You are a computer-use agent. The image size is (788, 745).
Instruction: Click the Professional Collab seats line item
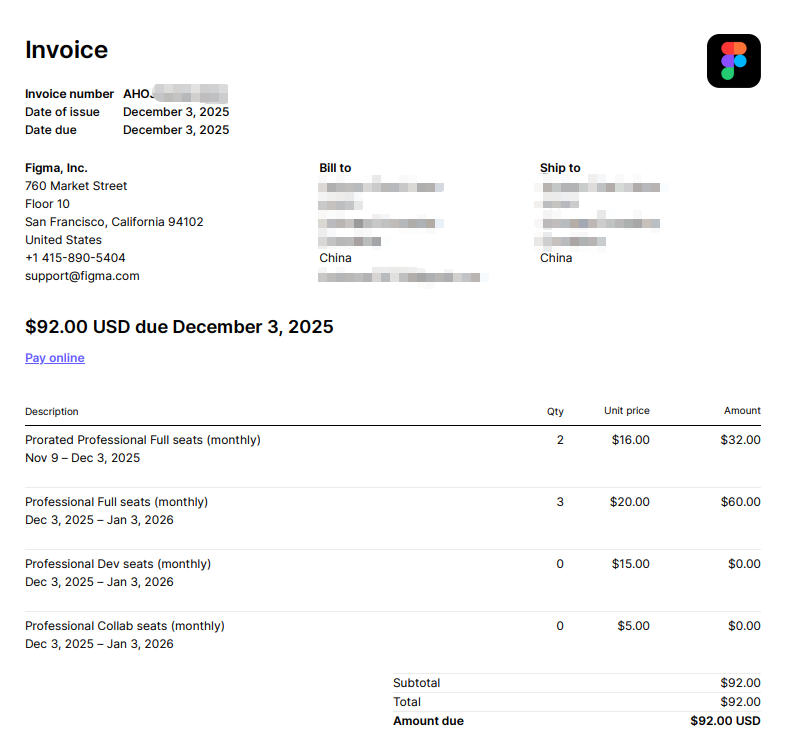[x=125, y=626]
